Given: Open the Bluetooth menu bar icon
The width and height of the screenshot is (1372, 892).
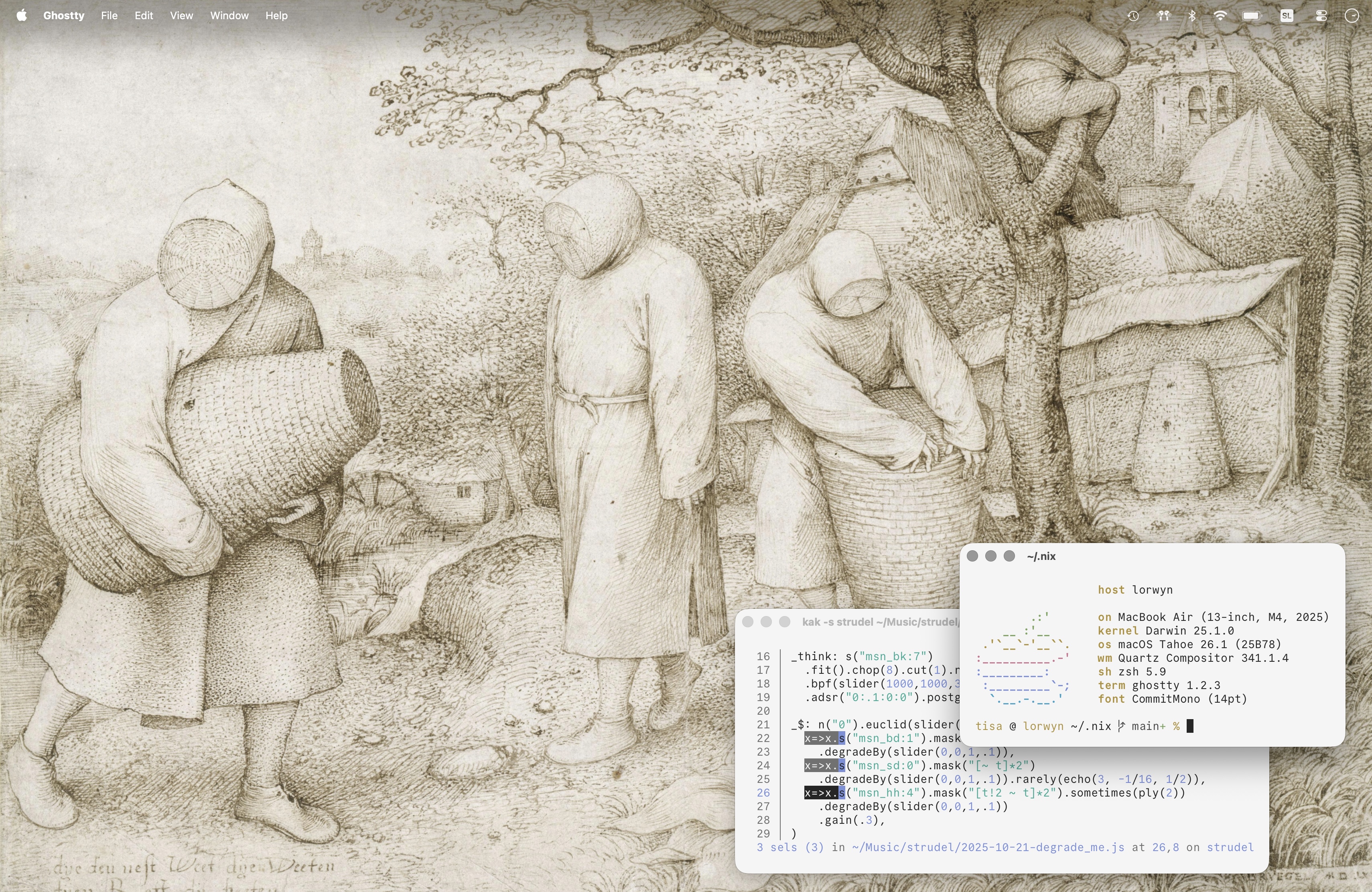Looking at the screenshot, I should tap(1192, 16).
